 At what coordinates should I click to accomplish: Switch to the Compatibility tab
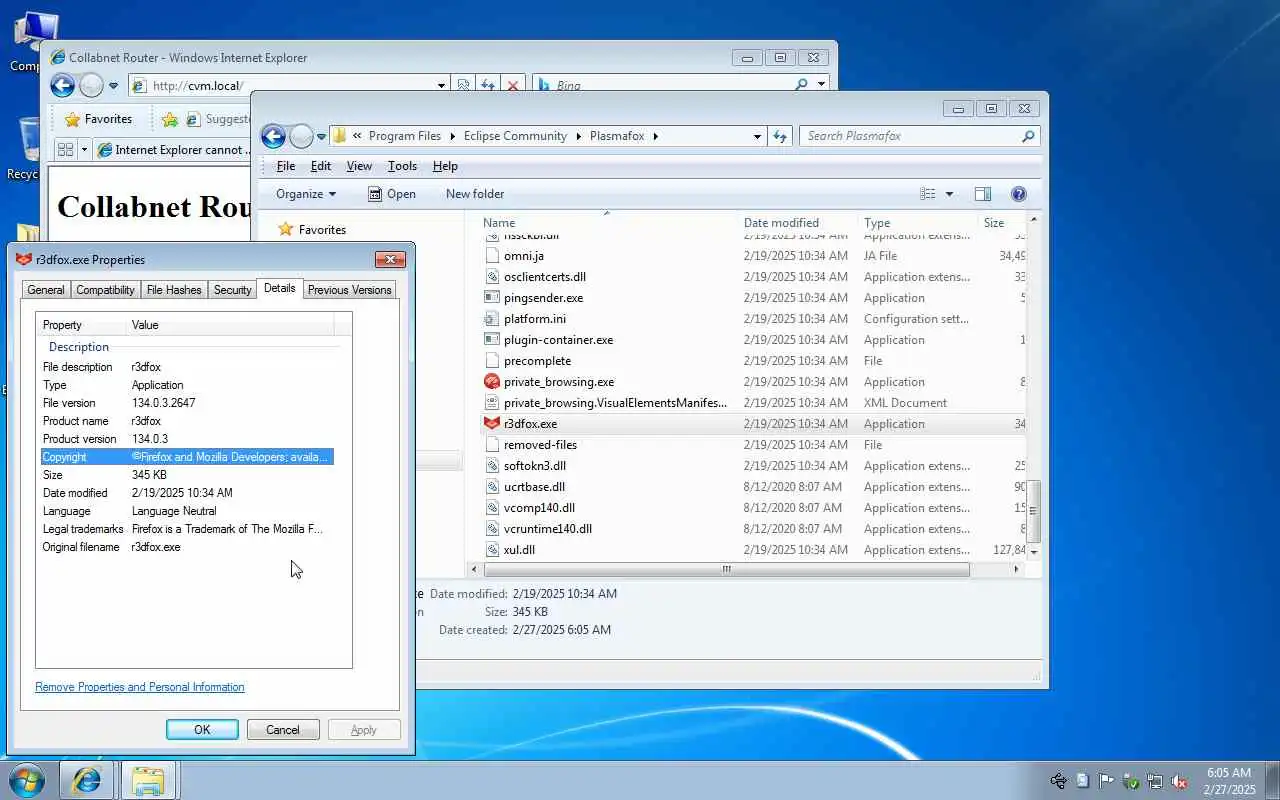coord(105,290)
